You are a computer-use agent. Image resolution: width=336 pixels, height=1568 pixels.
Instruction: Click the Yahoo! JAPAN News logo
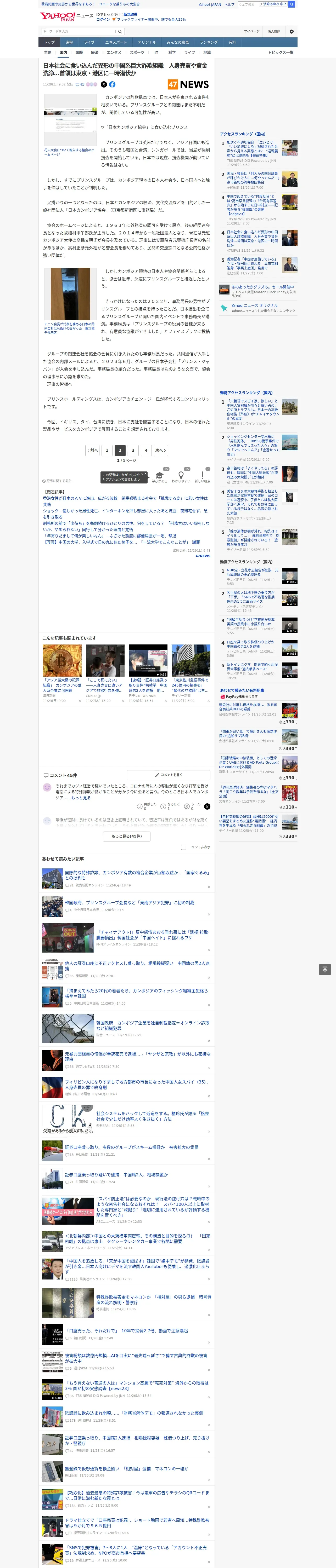[x=67, y=16]
